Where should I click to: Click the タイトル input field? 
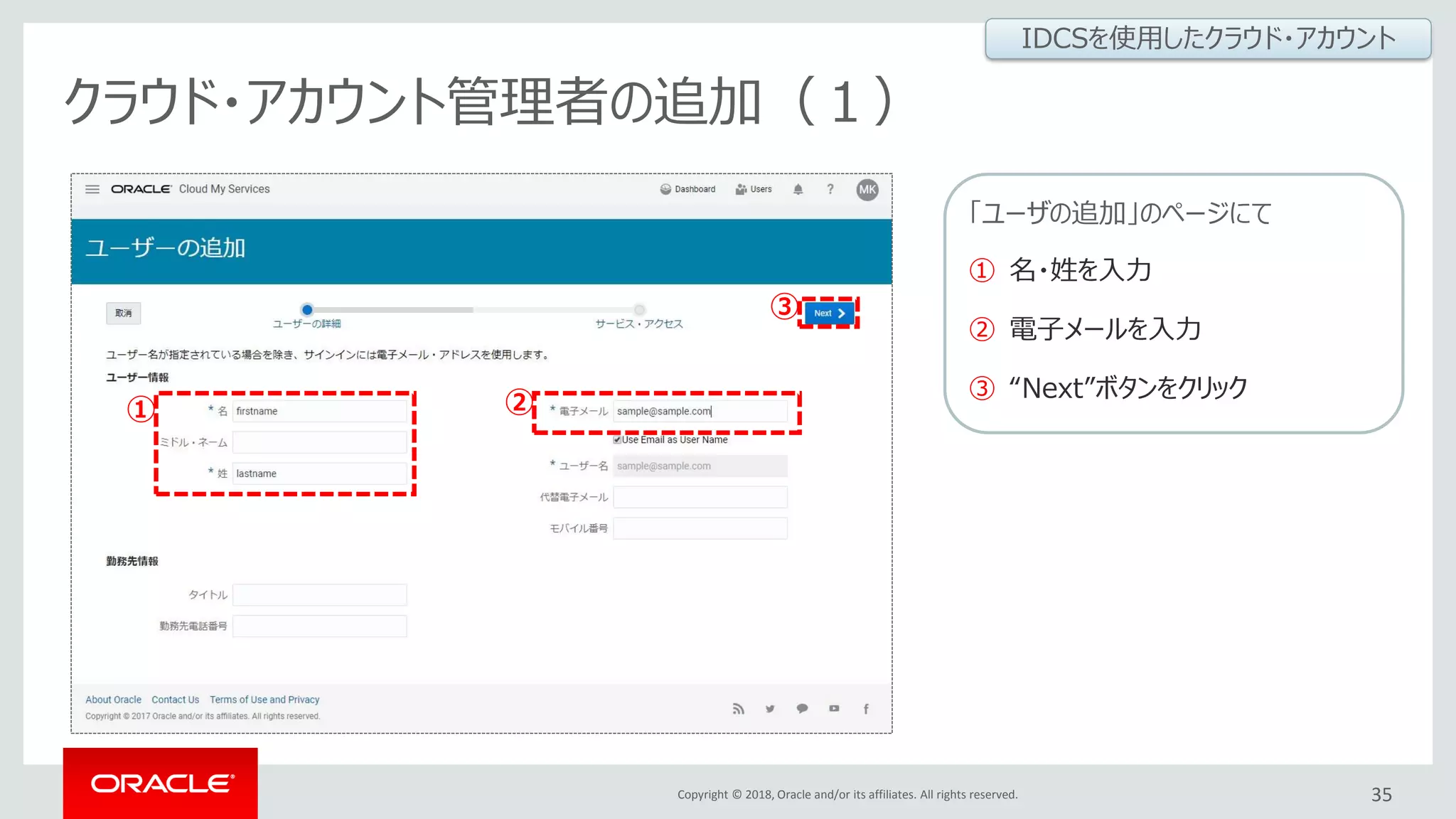pos(320,595)
